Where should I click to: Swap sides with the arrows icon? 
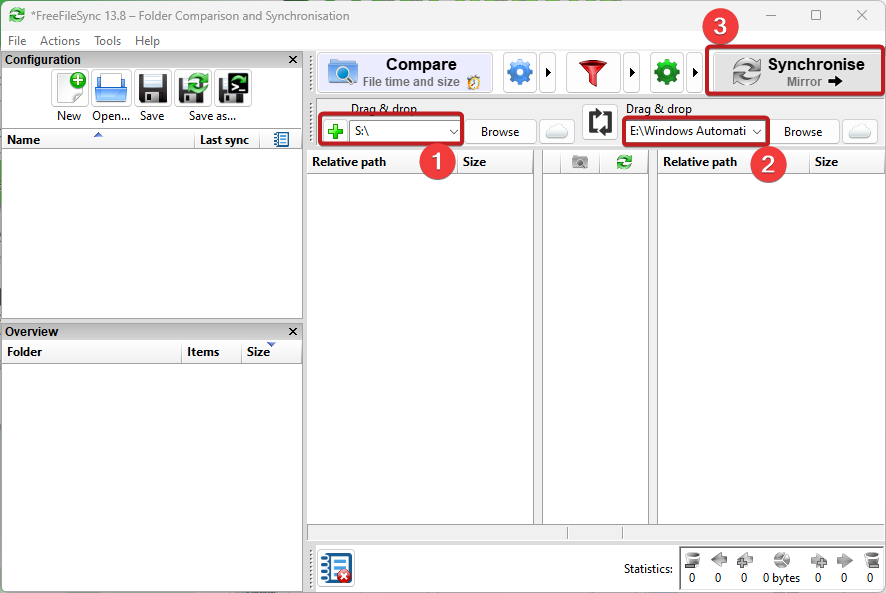[600, 122]
